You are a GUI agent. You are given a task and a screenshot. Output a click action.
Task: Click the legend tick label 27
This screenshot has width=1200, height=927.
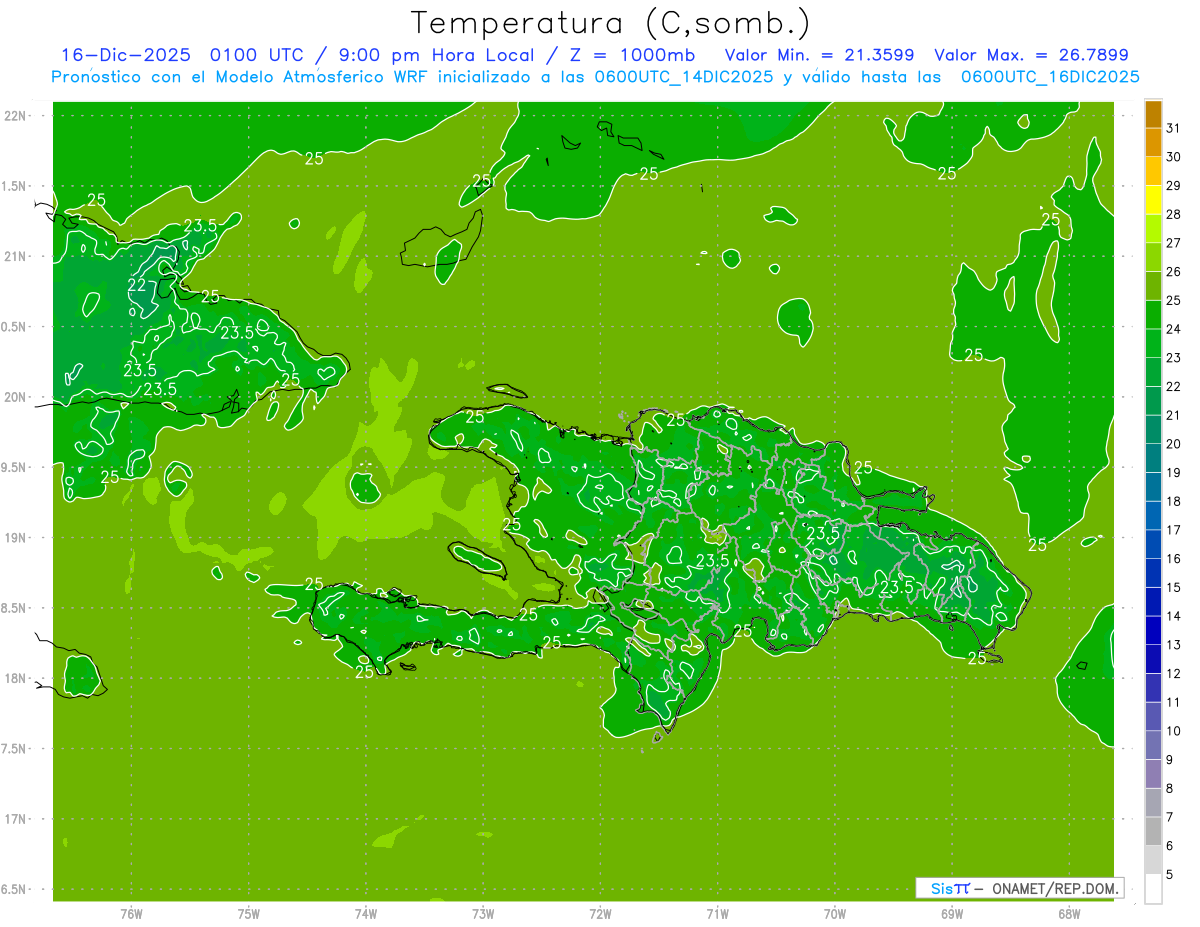(1174, 243)
